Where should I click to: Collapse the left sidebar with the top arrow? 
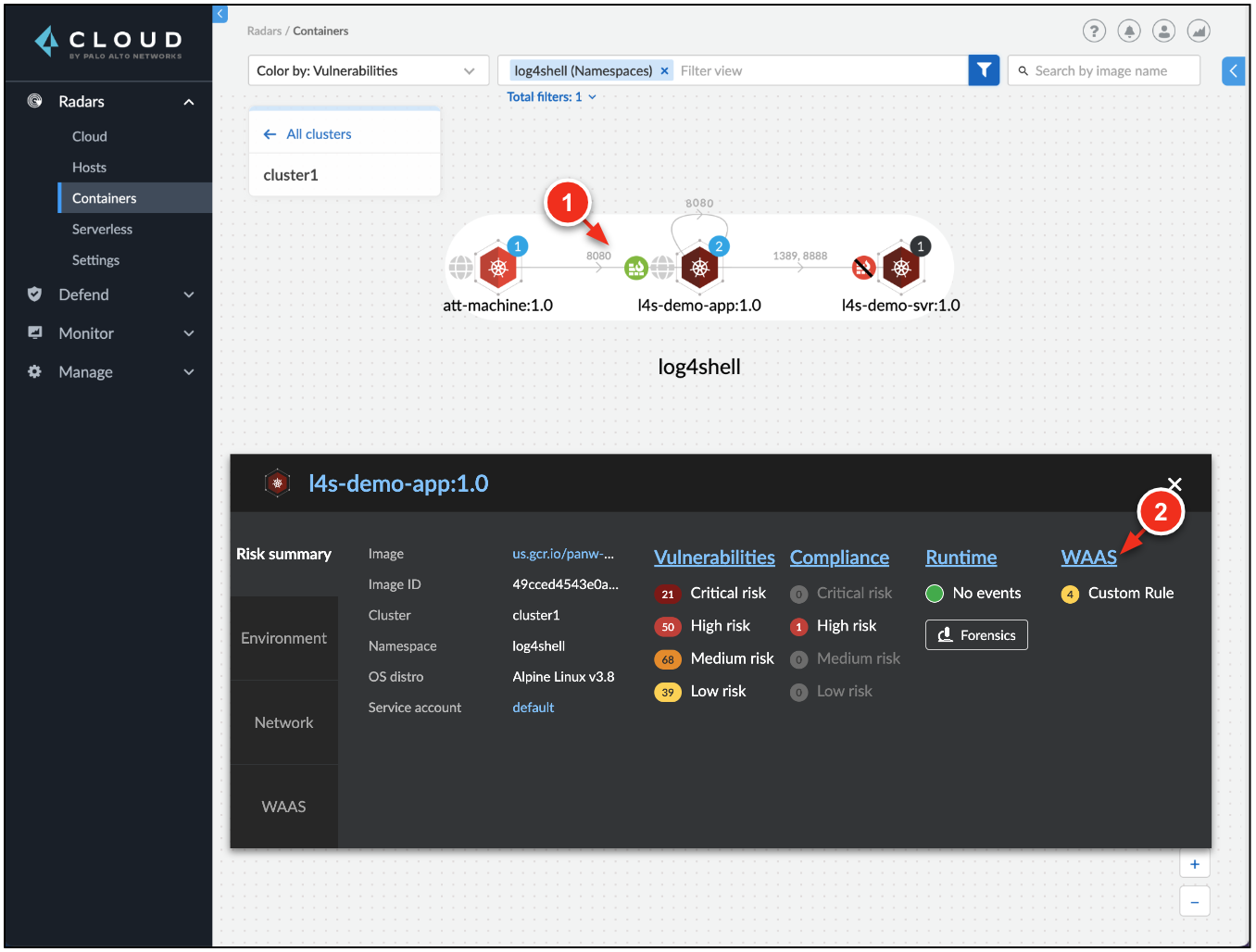(220, 14)
